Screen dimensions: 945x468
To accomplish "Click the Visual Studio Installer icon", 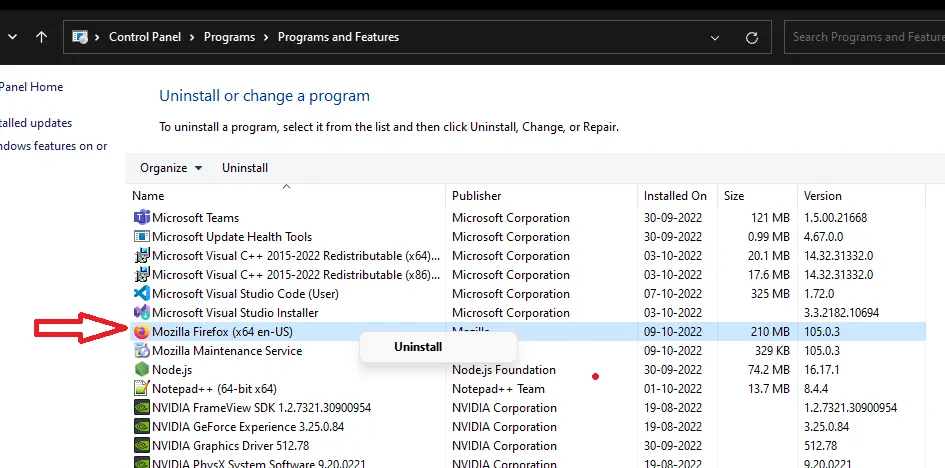I will coord(141,313).
